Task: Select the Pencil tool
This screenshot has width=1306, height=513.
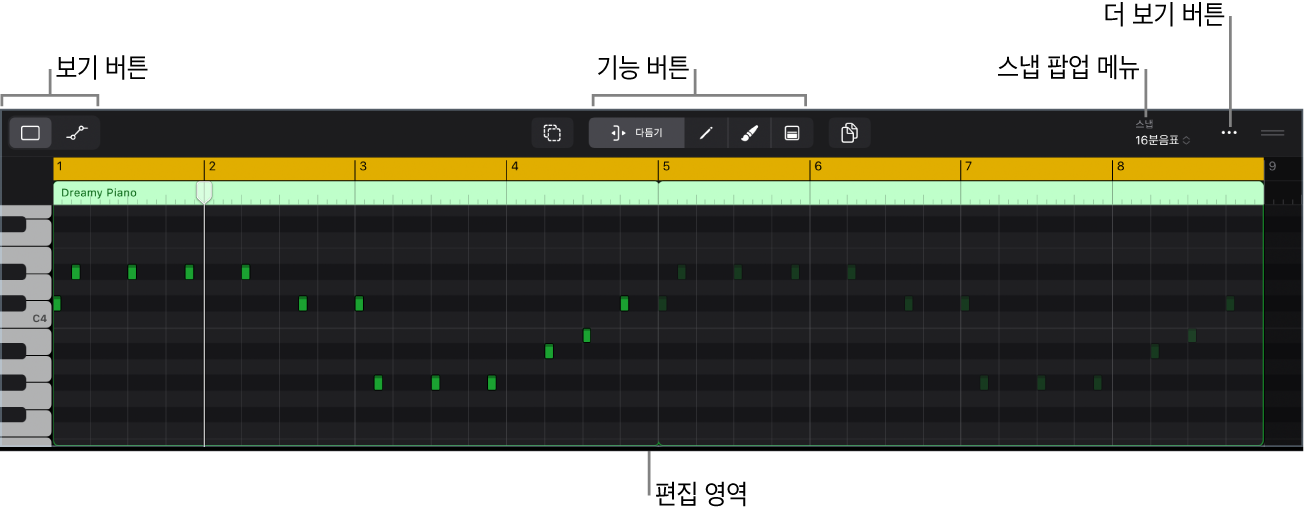Action: pos(706,133)
